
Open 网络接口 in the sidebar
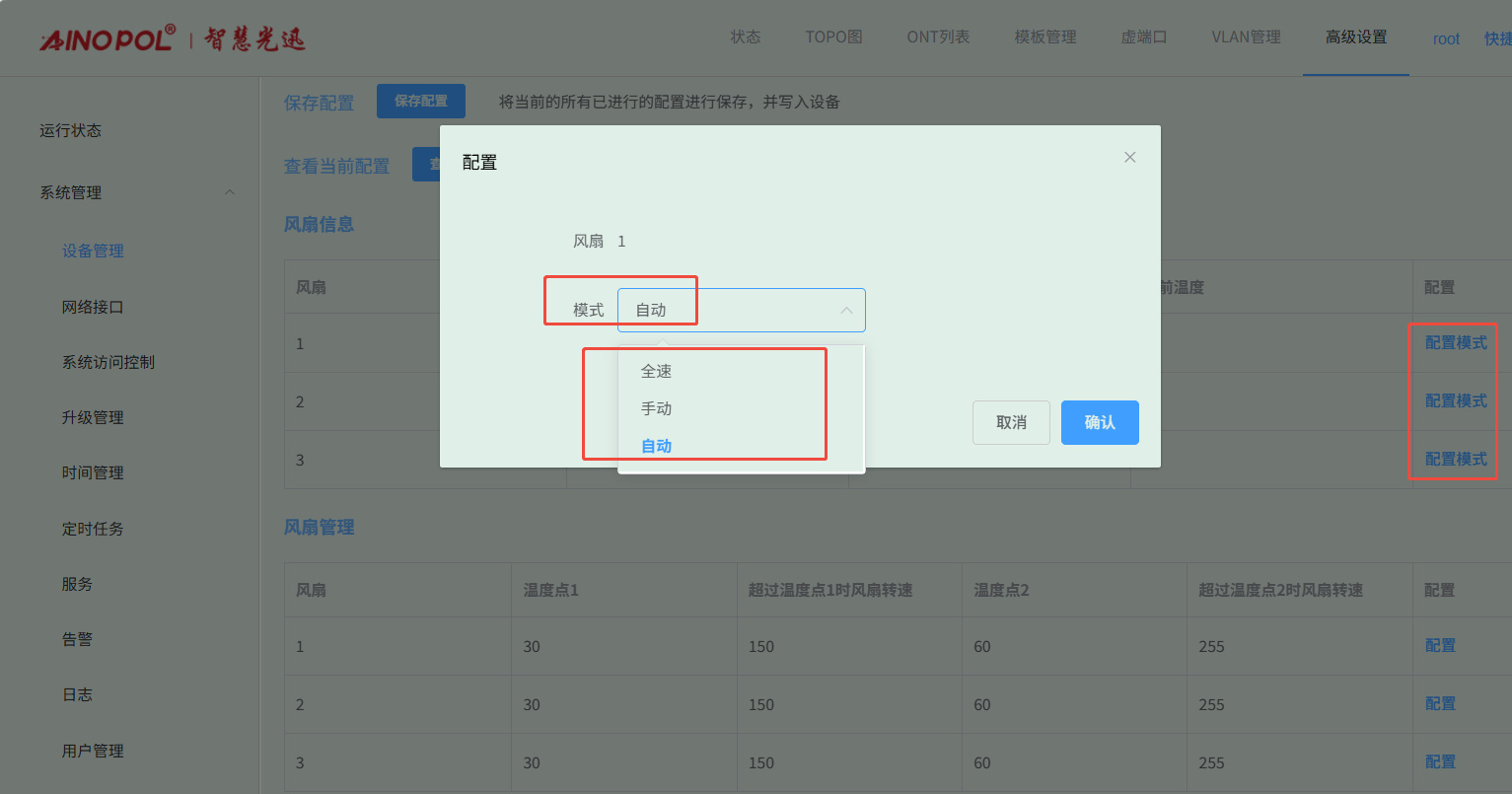(x=93, y=307)
